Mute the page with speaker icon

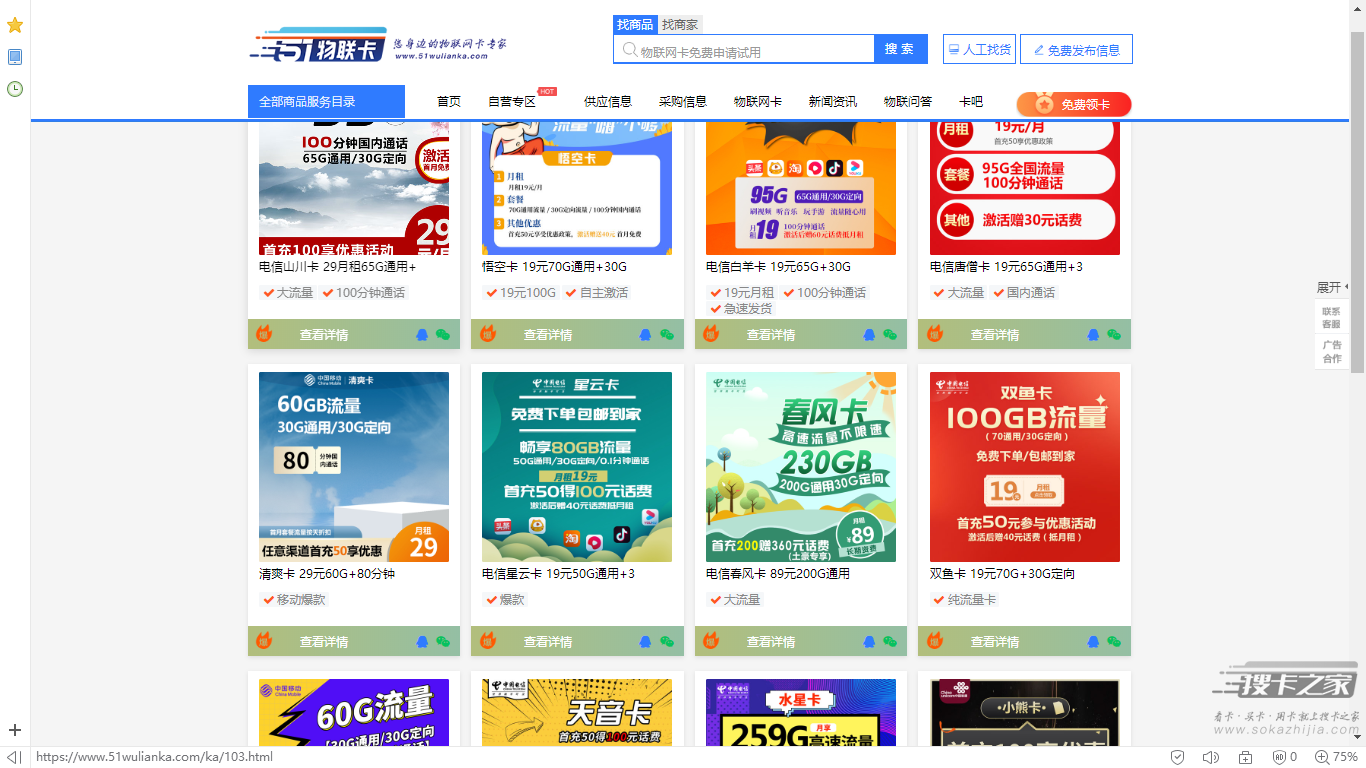(1211, 757)
